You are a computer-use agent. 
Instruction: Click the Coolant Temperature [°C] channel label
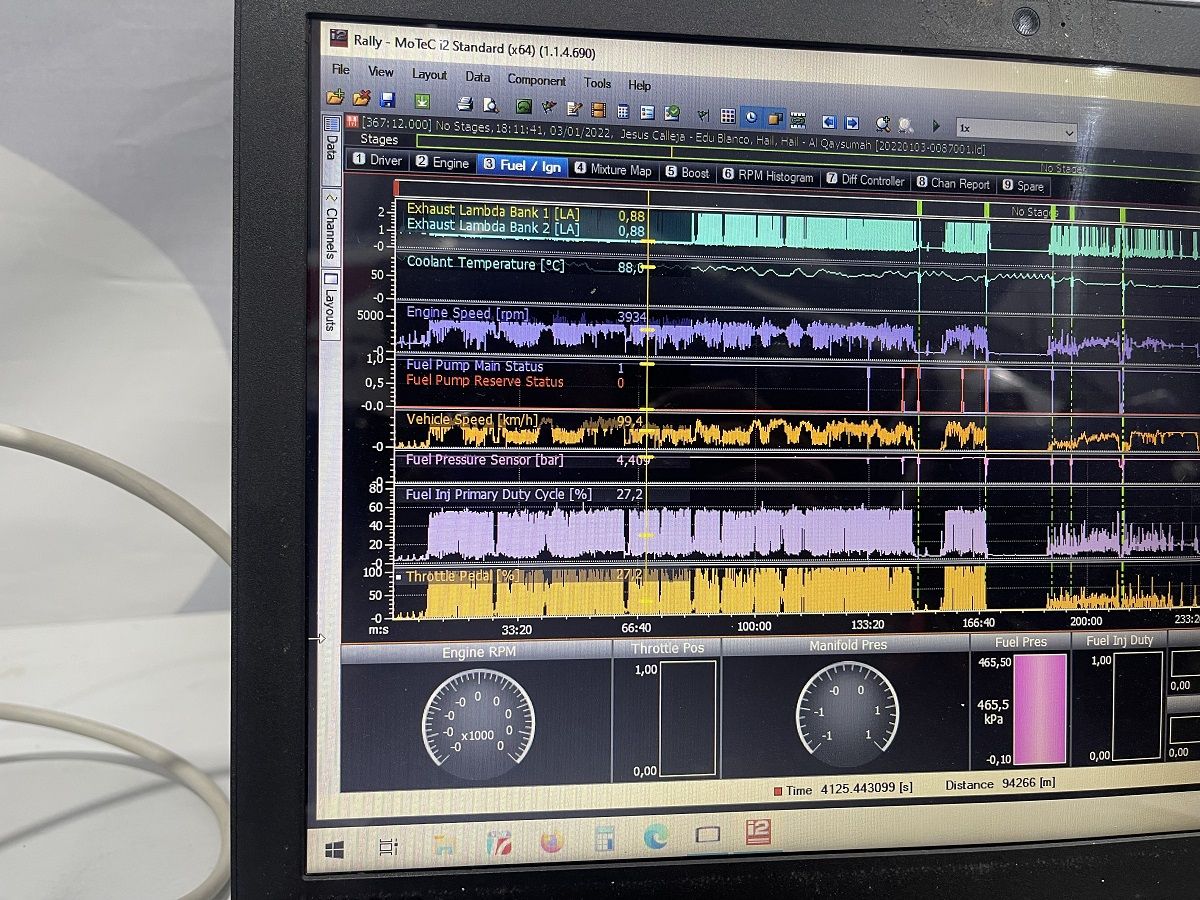pos(485,264)
